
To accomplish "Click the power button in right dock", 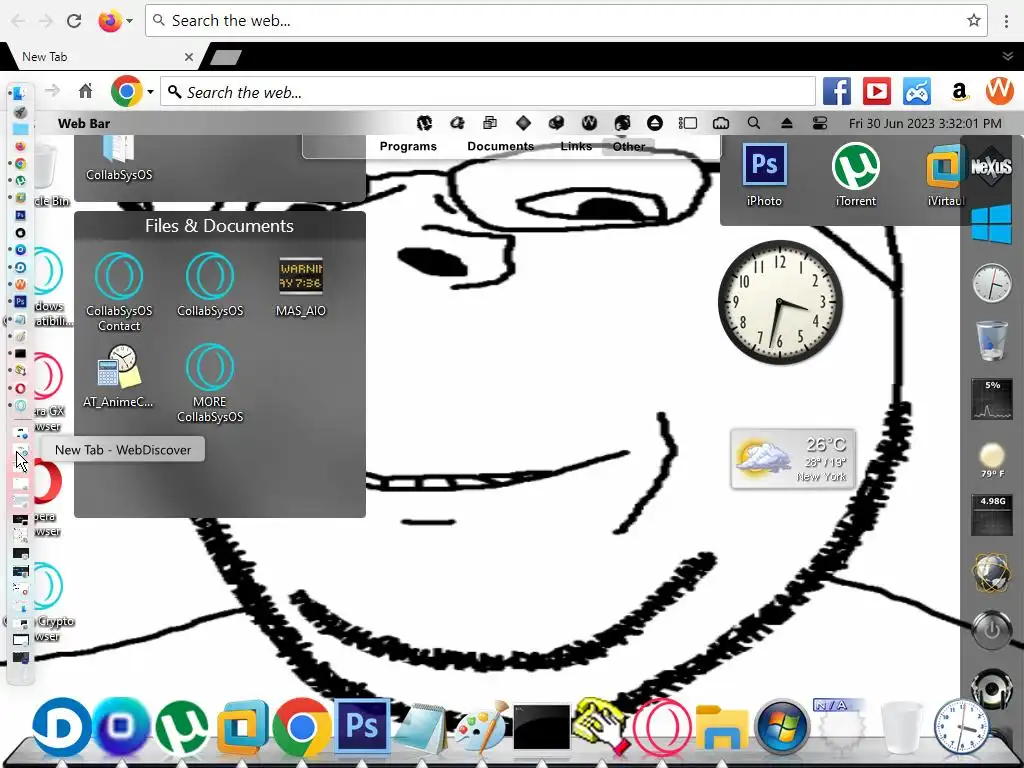I will pos(991,630).
